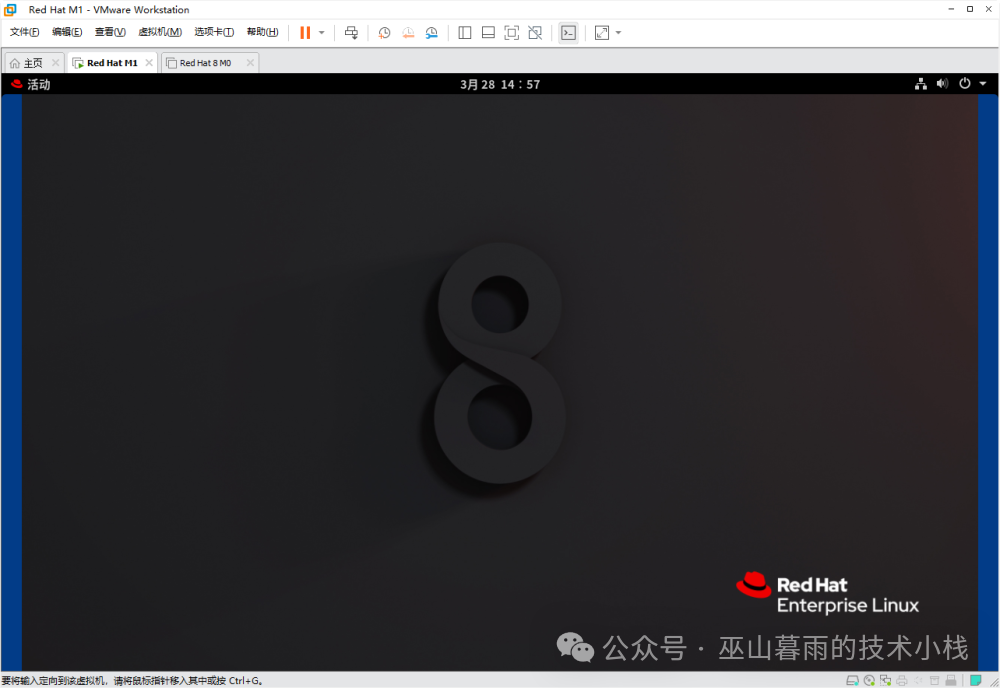
Task: Suspend the virtual machine using the pause icon
Action: (x=303, y=31)
